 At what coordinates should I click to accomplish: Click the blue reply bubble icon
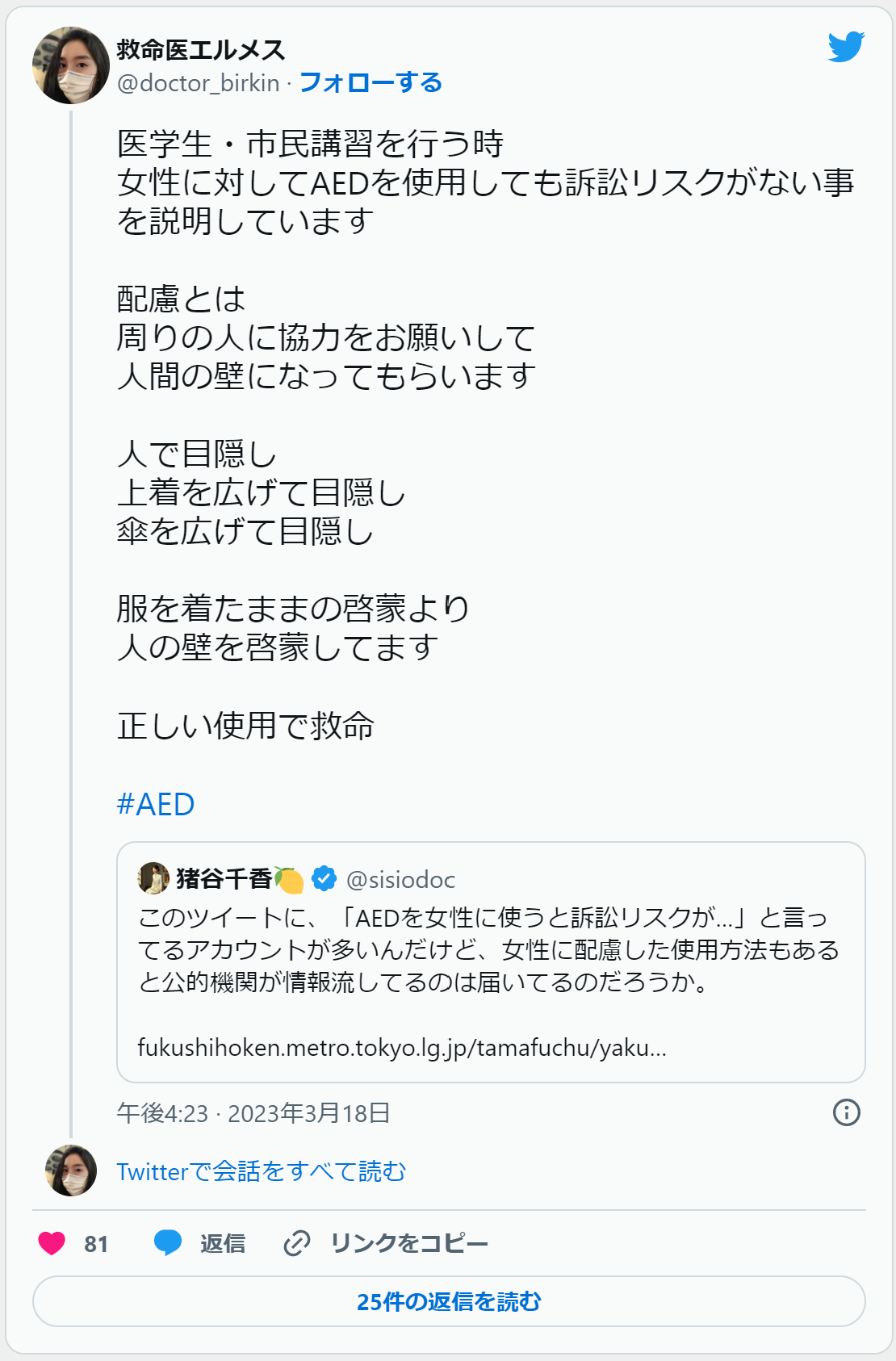(x=168, y=1243)
